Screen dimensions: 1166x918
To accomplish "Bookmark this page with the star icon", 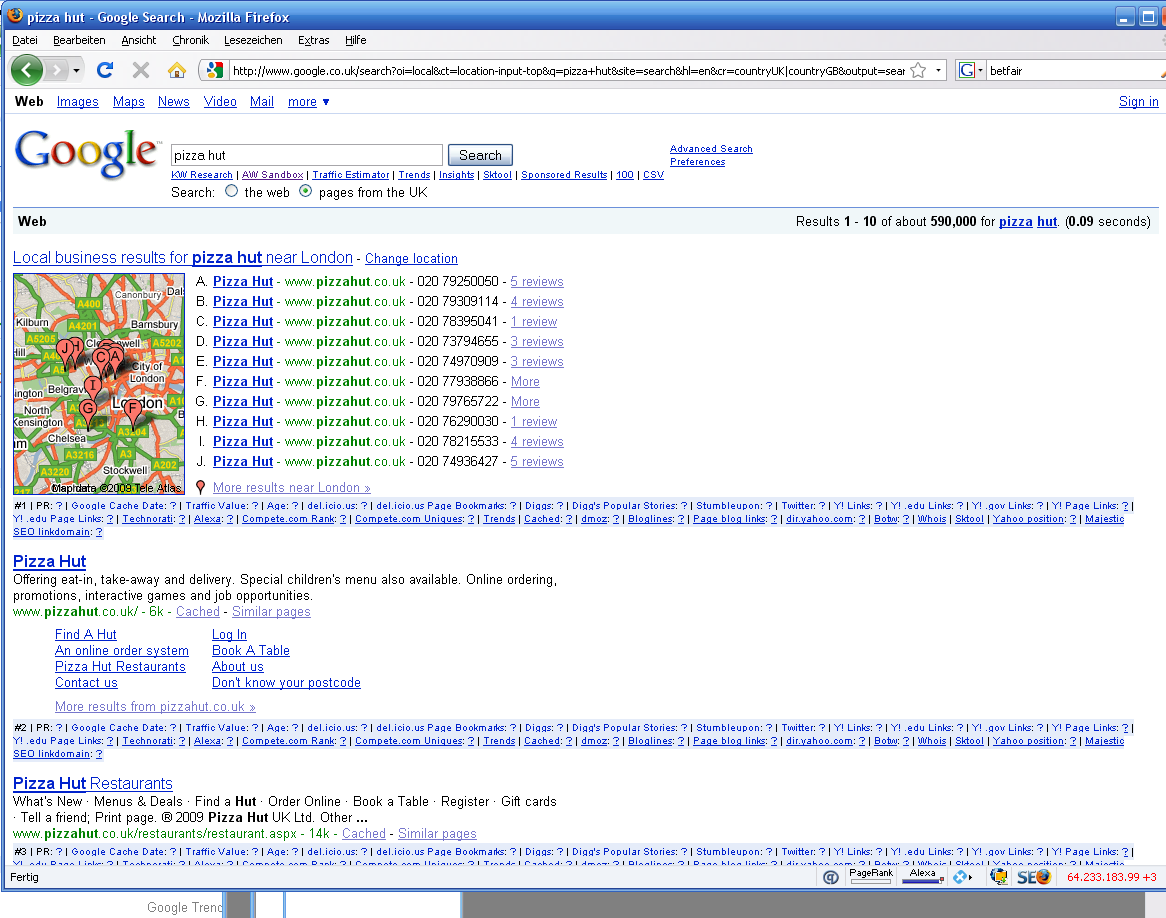I will (x=918, y=71).
